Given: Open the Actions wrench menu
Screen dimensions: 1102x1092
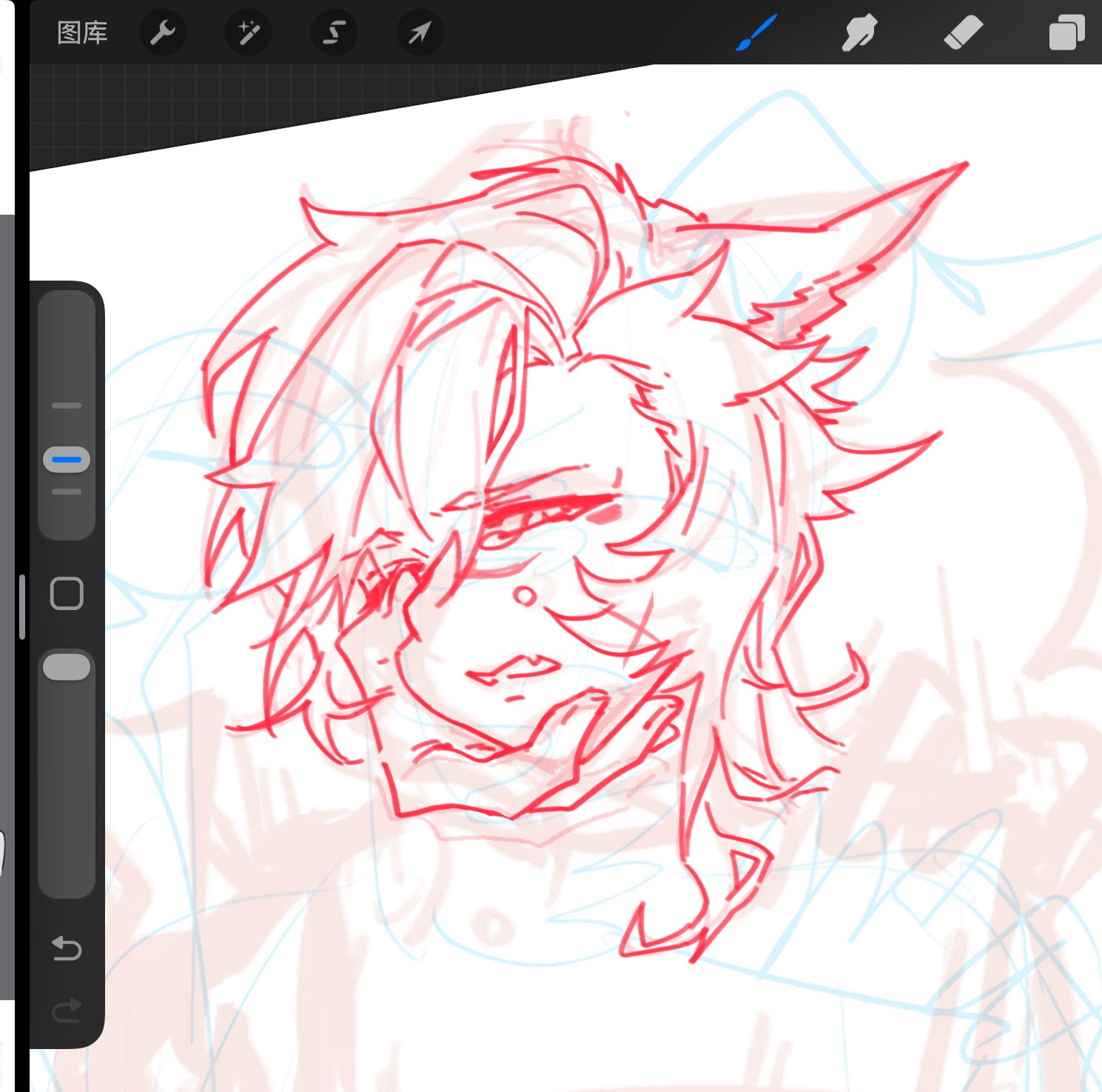Looking at the screenshot, I should (x=163, y=33).
